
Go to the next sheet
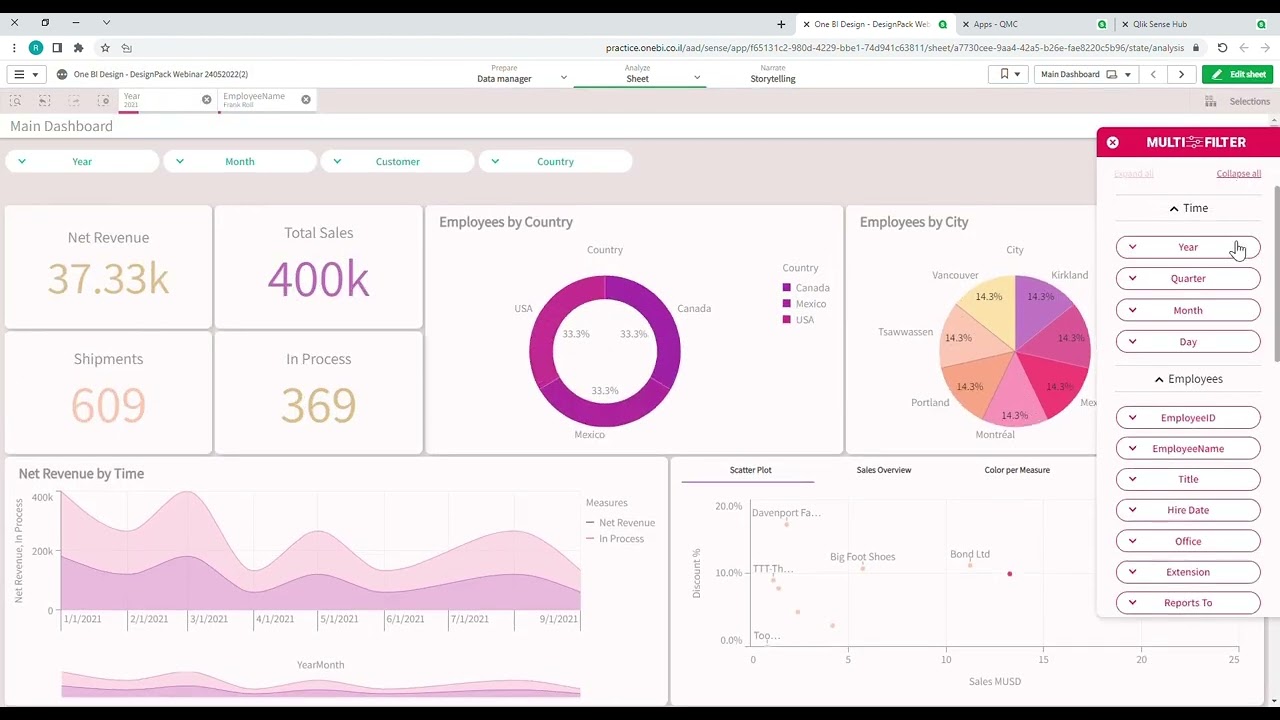(x=1181, y=74)
